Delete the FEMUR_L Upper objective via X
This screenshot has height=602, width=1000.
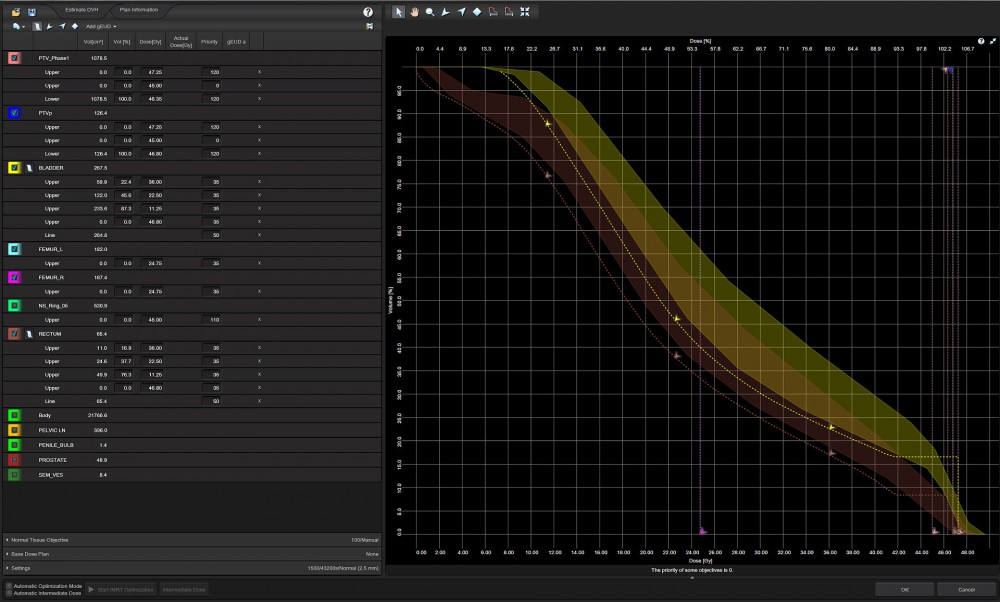pos(259,263)
